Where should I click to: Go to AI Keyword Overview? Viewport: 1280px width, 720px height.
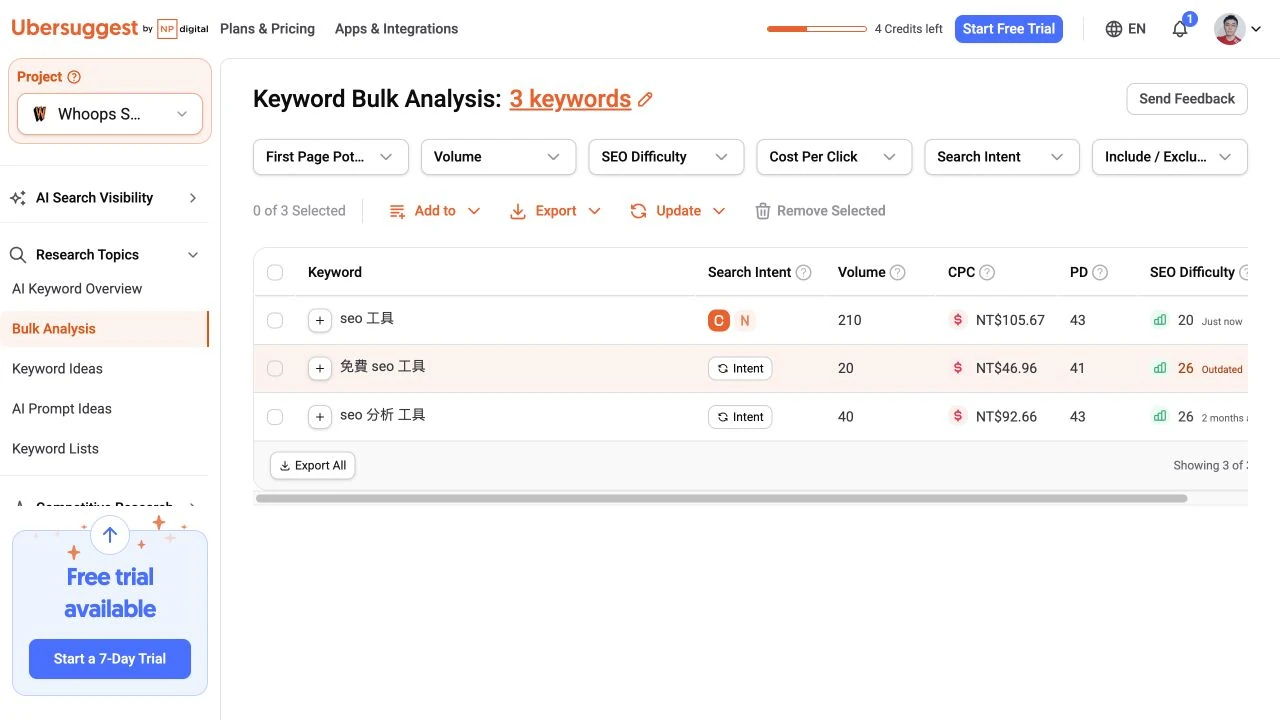tap(77, 289)
